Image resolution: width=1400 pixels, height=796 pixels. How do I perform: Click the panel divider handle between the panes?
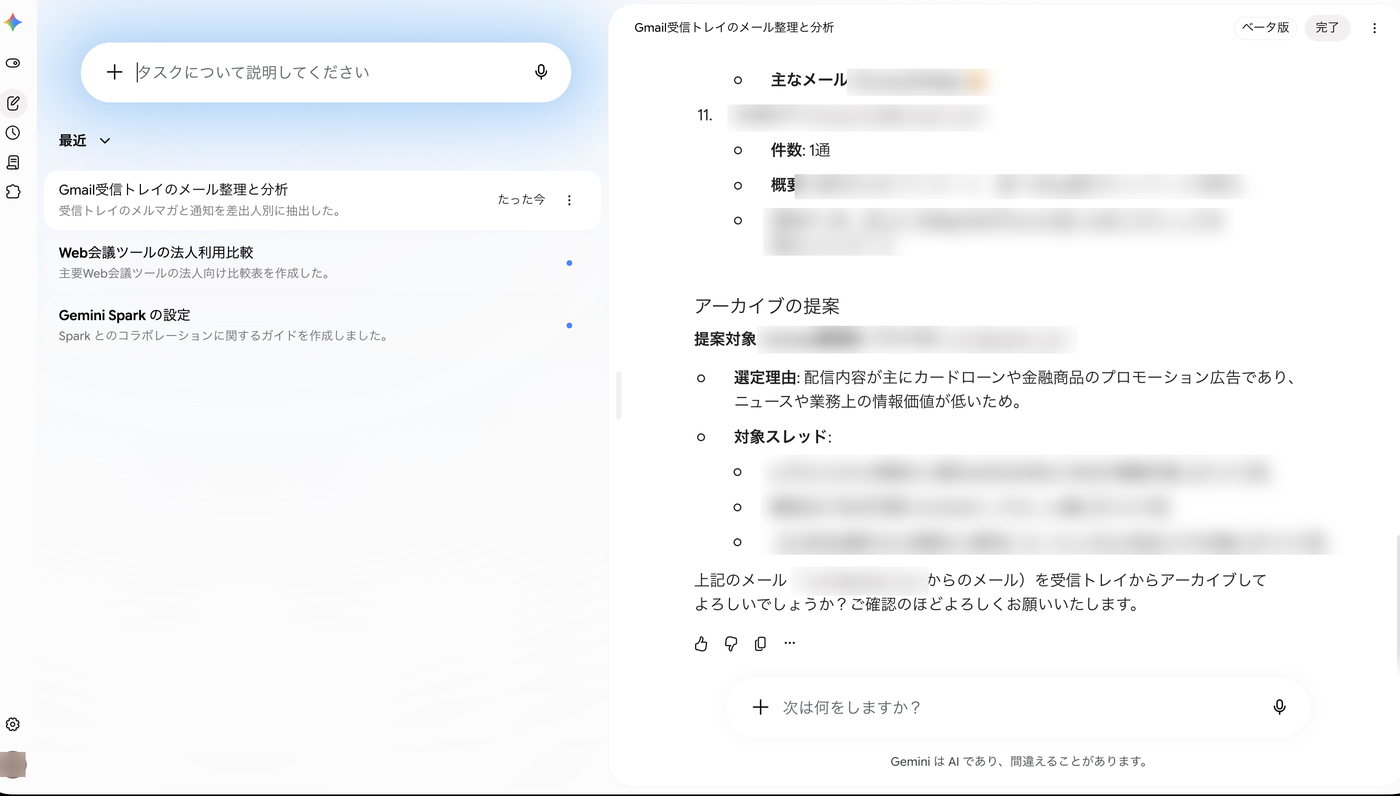click(619, 396)
